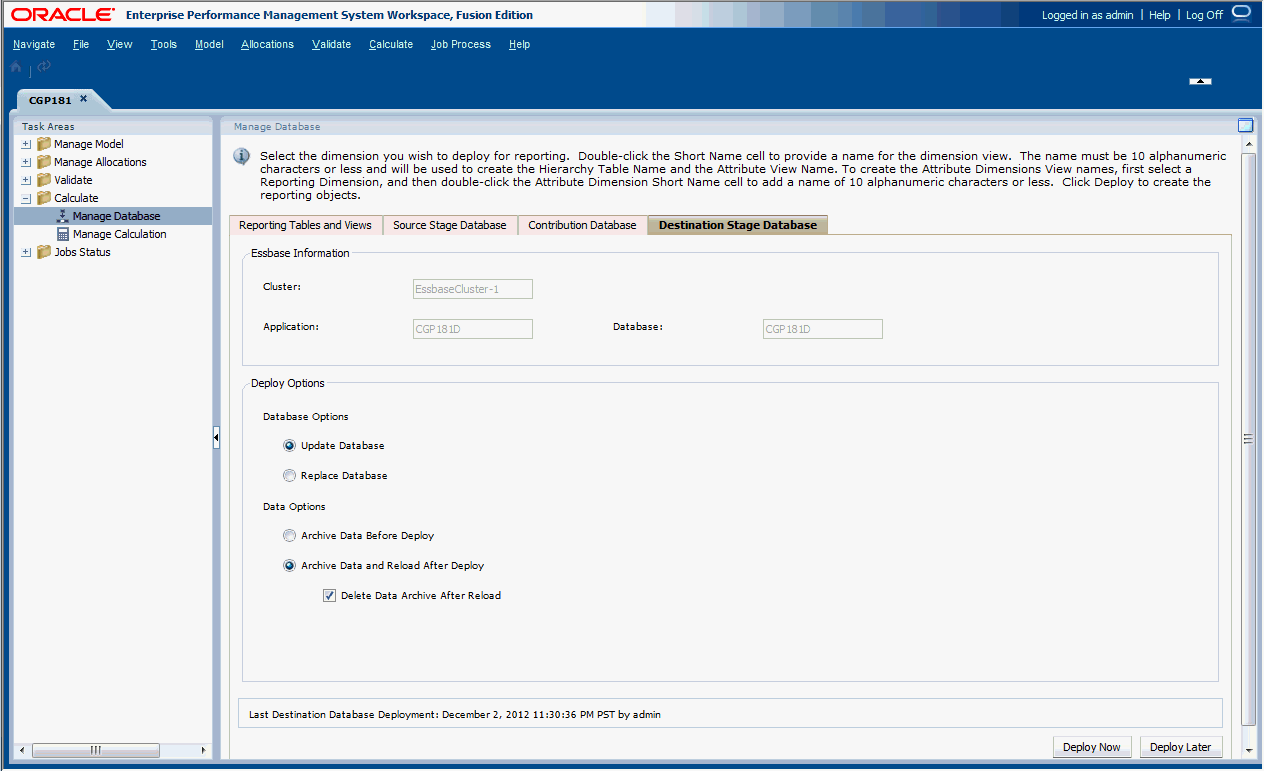This screenshot has height=771, width=1264.
Task: Switch to Source Stage Database tab
Action: coord(450,225)
